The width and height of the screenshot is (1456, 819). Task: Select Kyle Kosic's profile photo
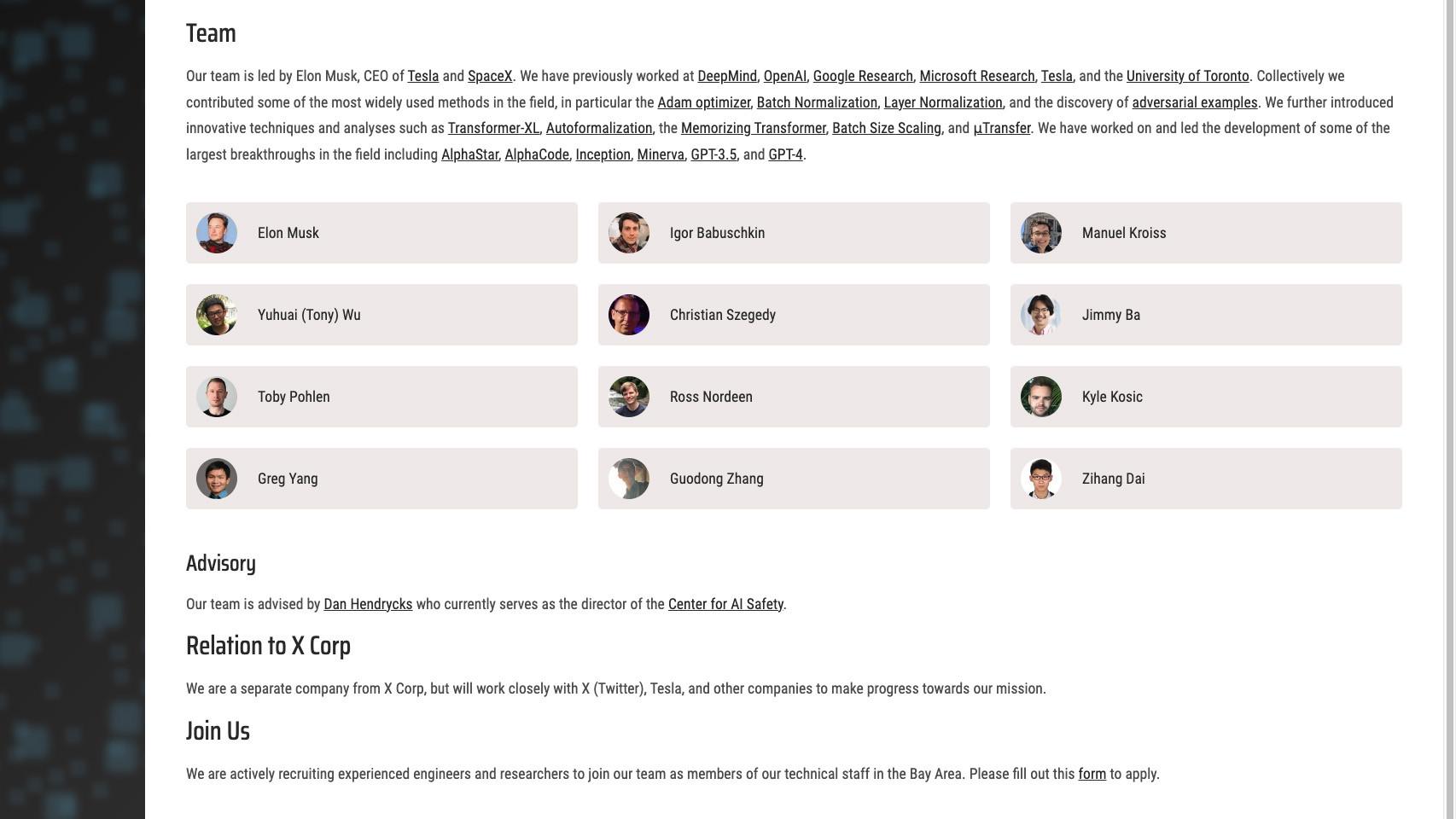[1041, 397]
